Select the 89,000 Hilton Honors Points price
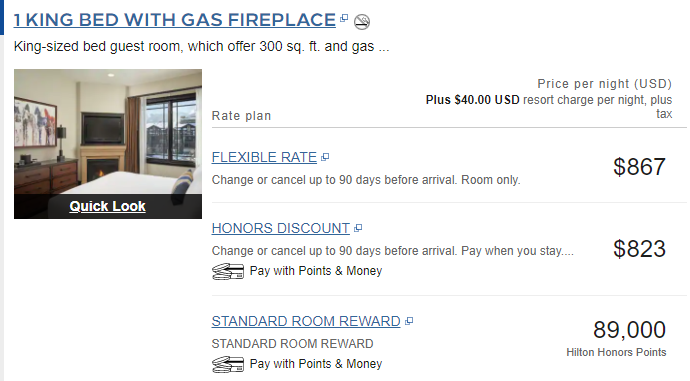This screenshot has height=381, width=690. pyautogui.click(x=629, y=330)
